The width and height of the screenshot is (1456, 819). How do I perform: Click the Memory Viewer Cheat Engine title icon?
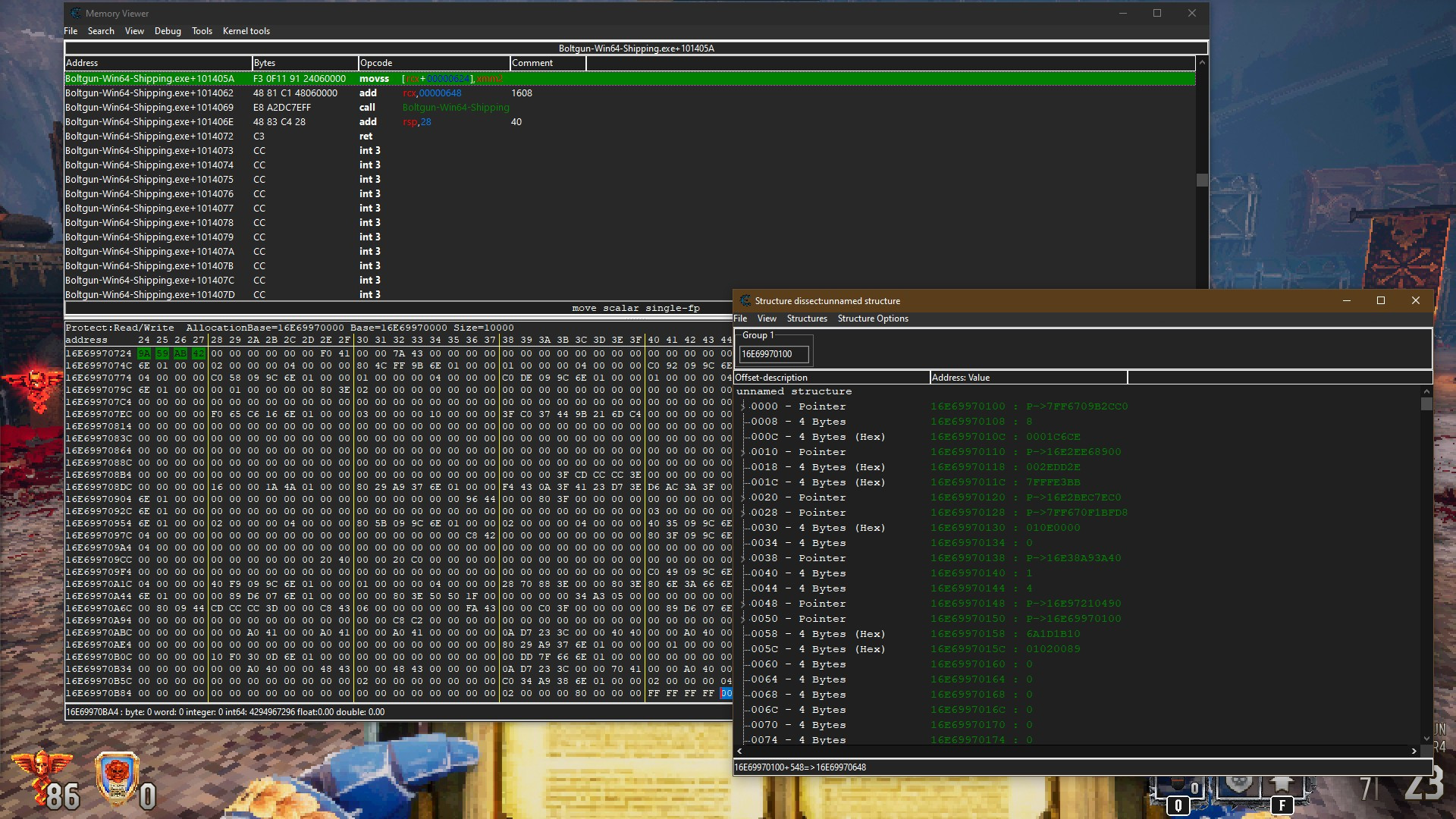[75, 14]
